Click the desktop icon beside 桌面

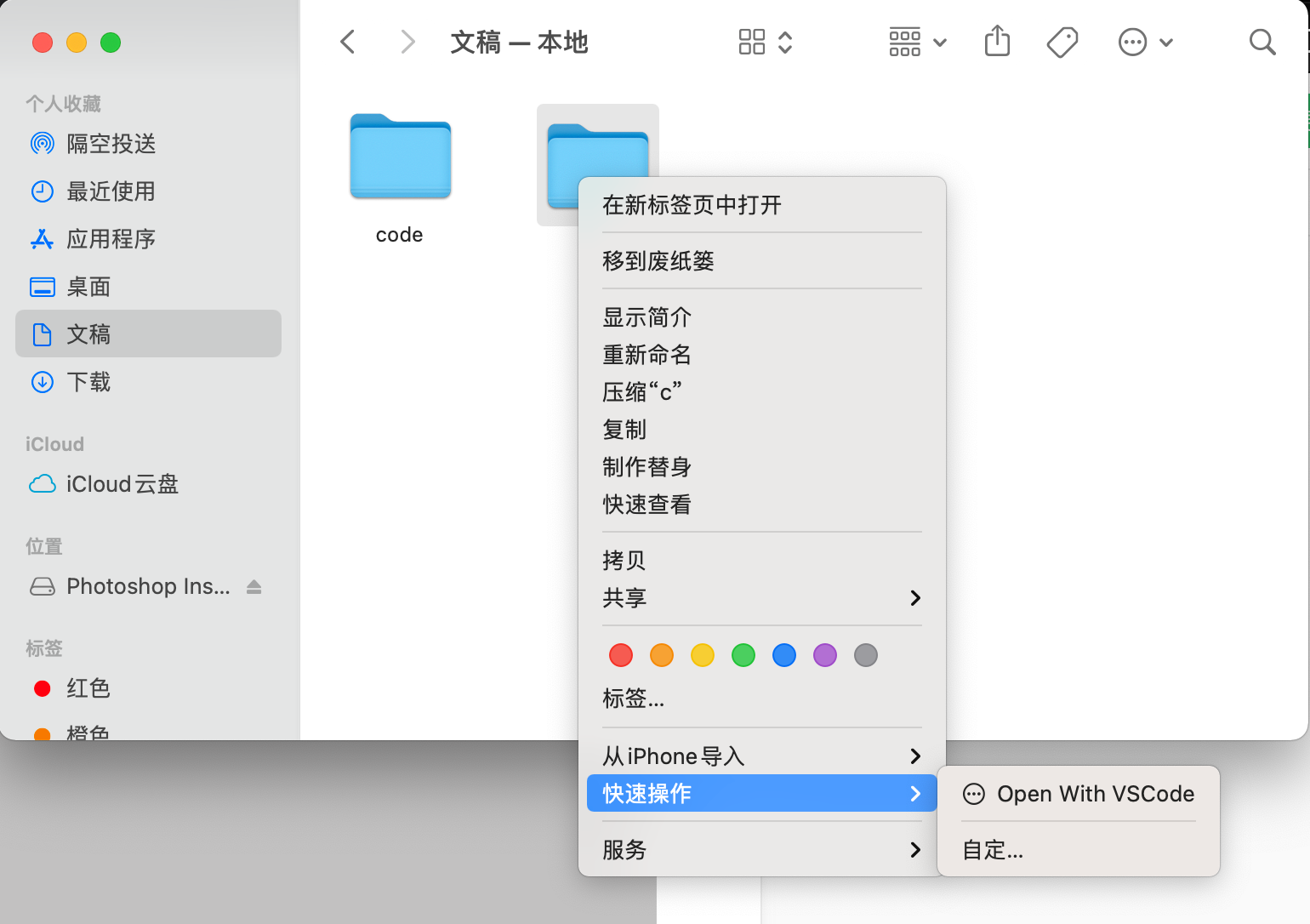point(43,287)
